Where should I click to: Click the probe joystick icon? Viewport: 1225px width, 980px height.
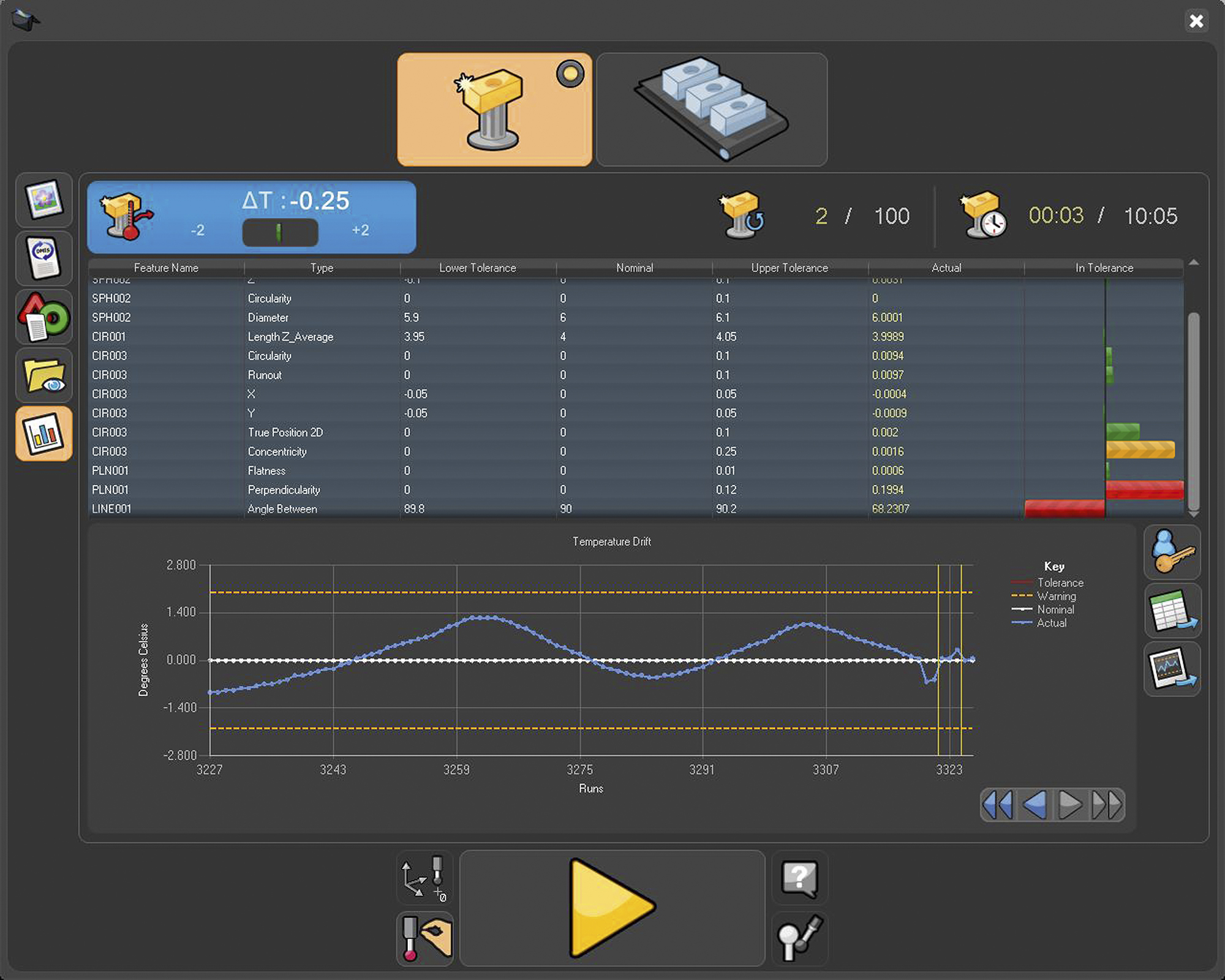(x=799, y=937)
